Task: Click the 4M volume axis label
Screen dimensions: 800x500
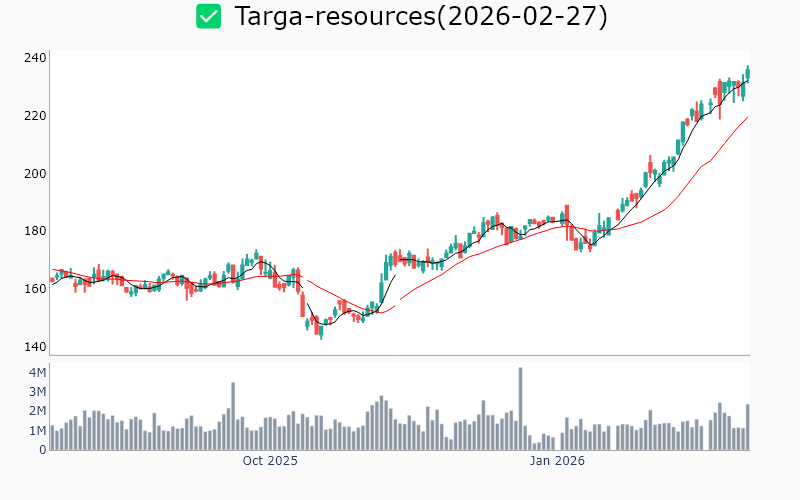Action: pyautogui.click(x=37, y=373)
